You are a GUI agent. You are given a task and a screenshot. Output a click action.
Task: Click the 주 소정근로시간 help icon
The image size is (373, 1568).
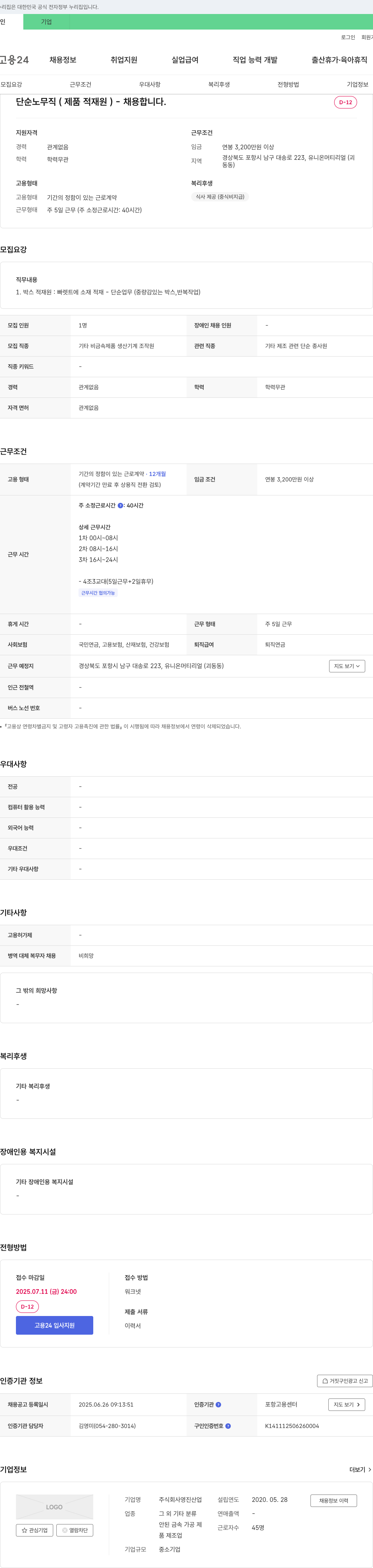point(120,505)
